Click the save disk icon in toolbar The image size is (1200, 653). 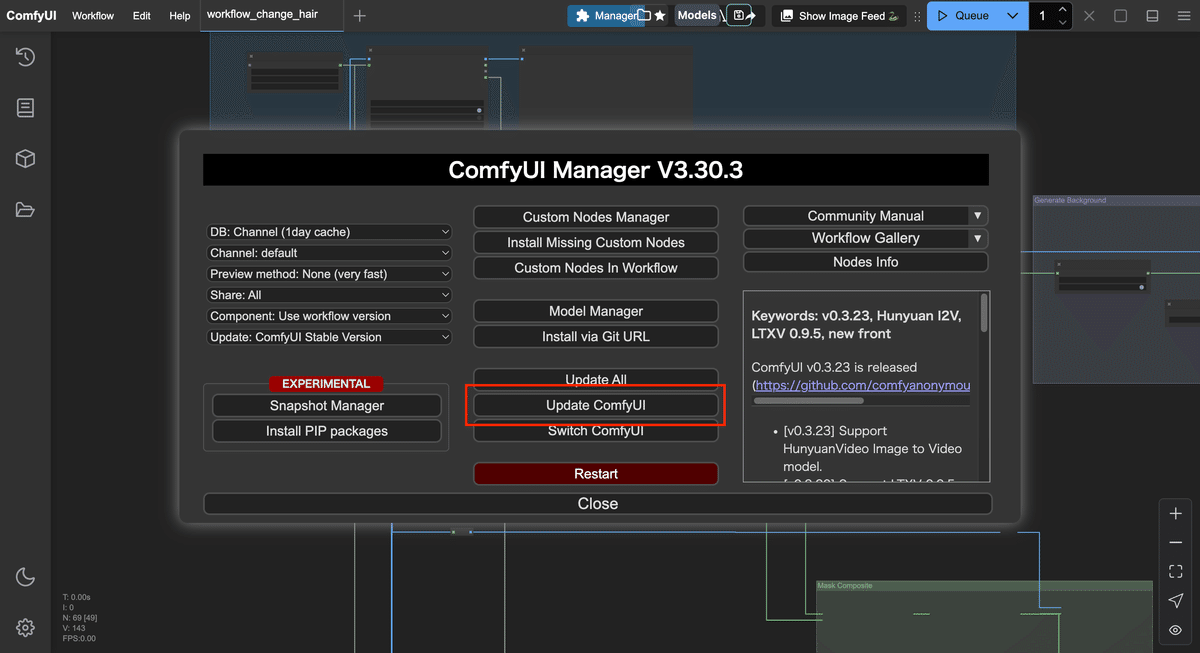click(x=738, y=16)
